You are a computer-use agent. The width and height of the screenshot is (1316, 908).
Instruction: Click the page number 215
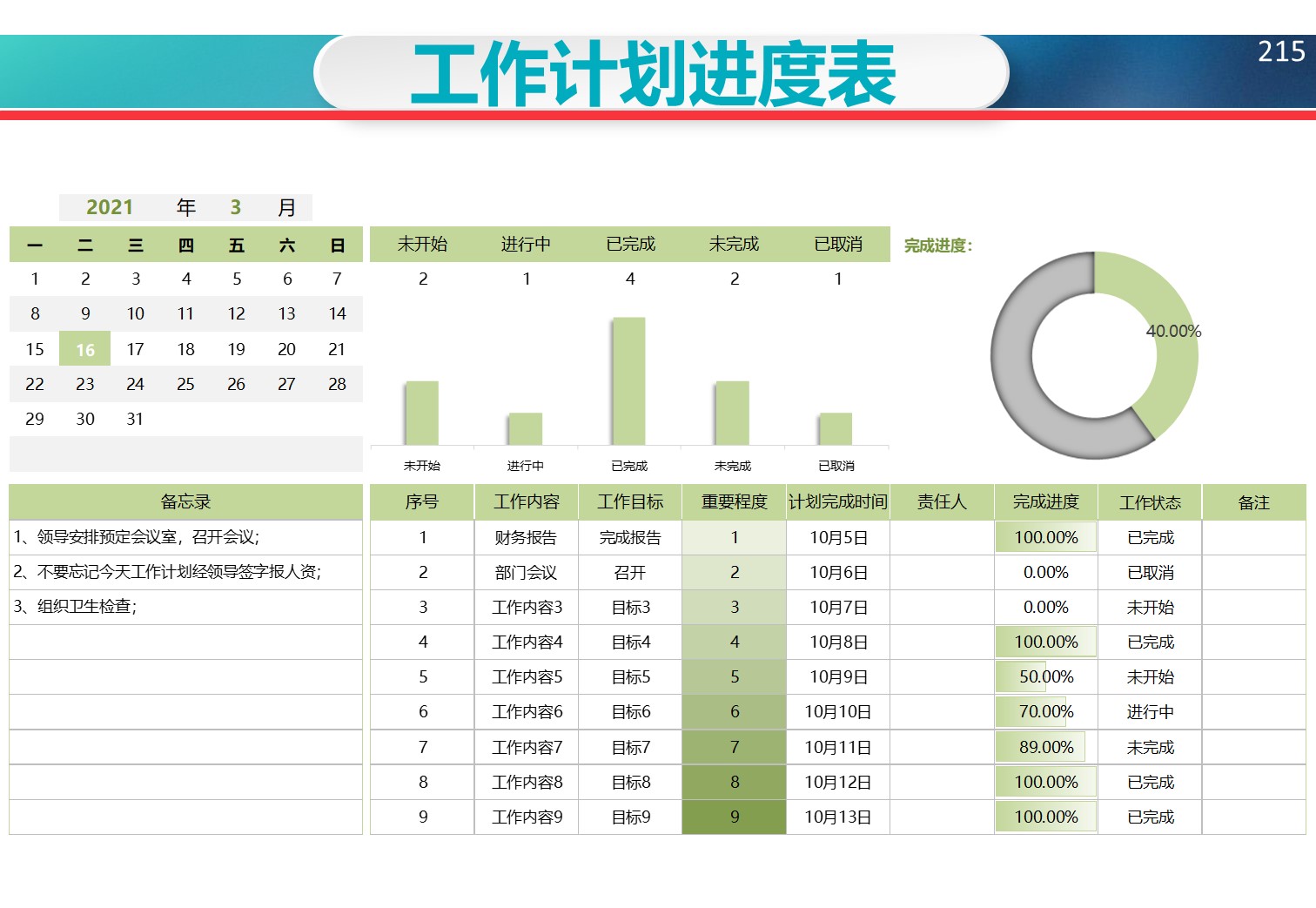1281,51
